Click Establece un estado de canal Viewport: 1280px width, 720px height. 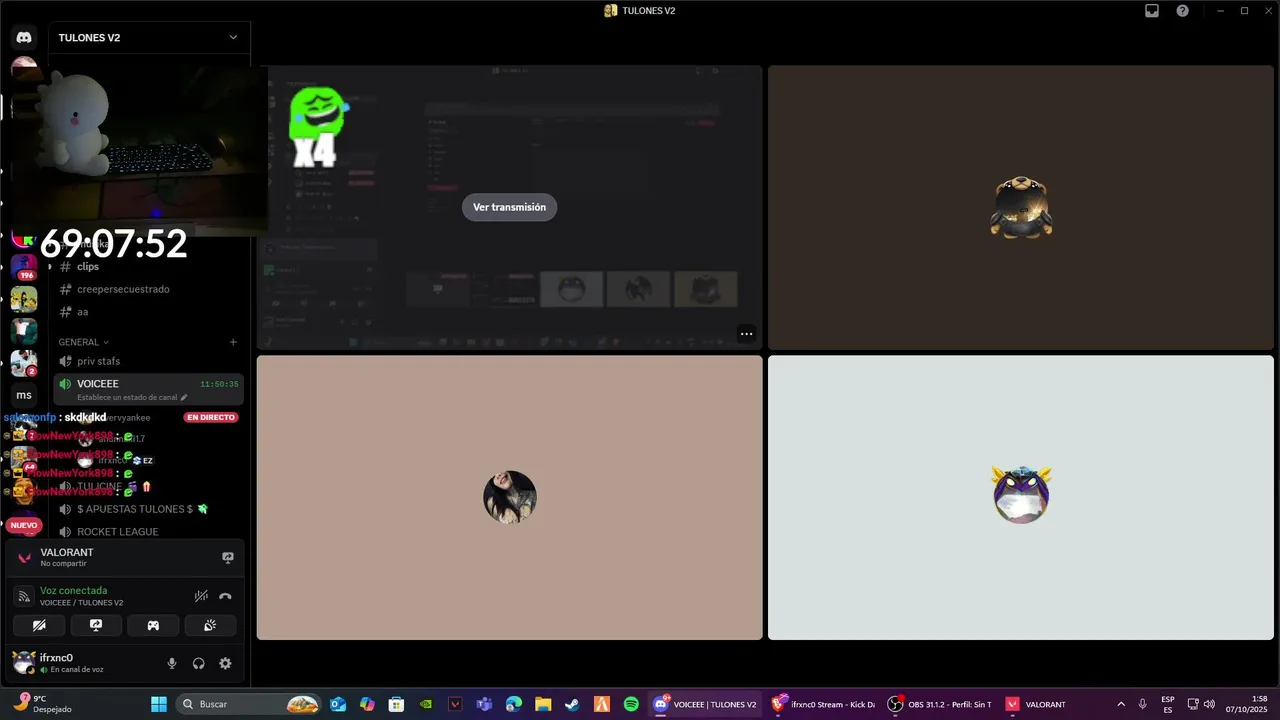click(x=132, y=397)
